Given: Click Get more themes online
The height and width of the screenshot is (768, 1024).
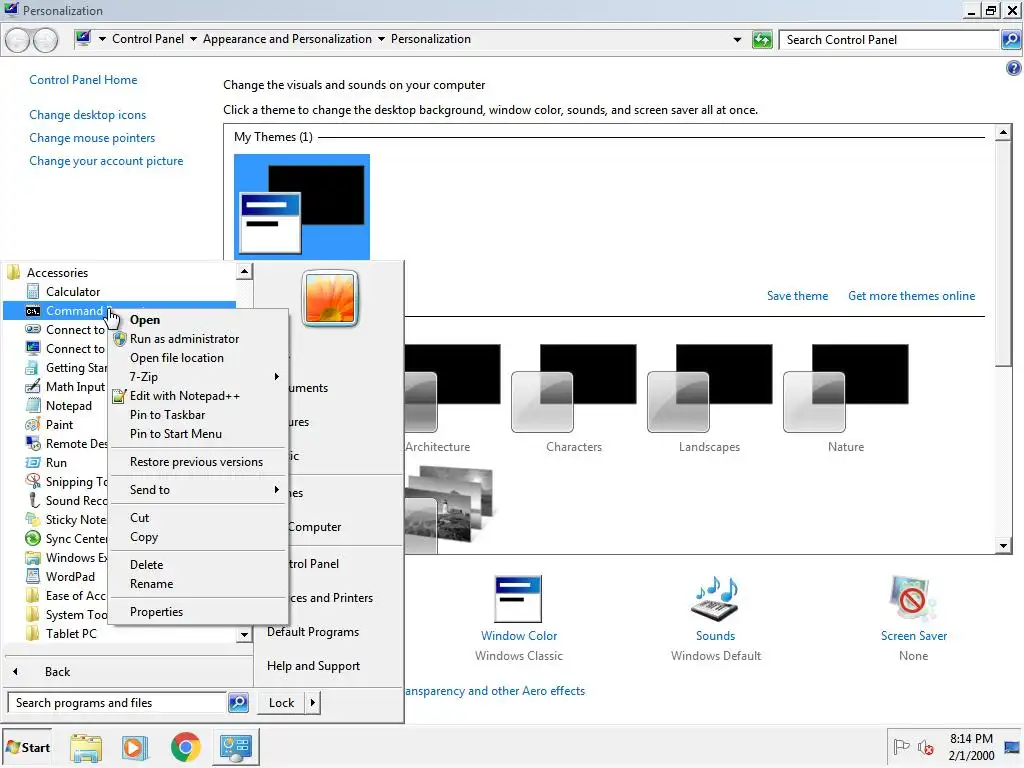Looking at the screenshot, I should [x=911, y=296].
